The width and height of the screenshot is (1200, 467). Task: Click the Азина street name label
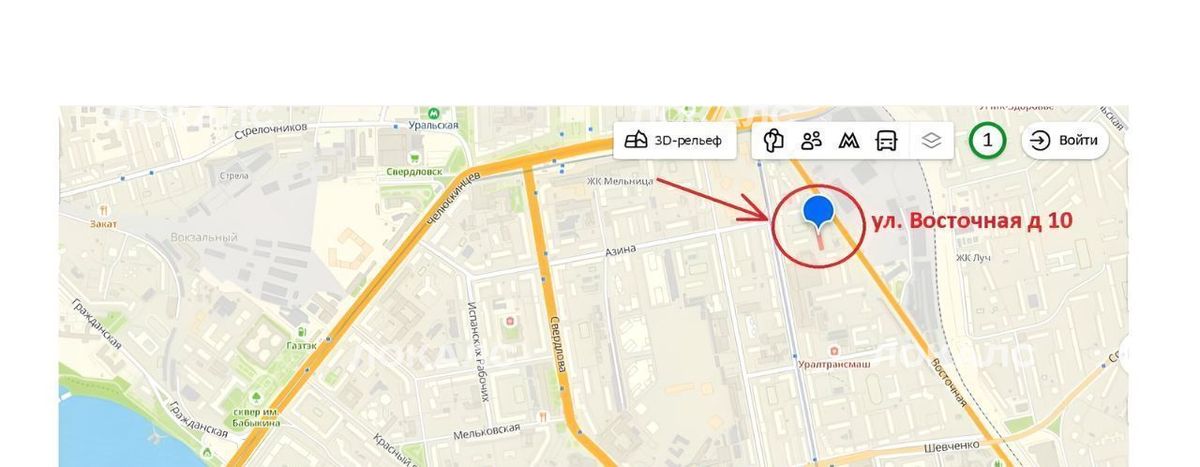(x=620, y=252)
